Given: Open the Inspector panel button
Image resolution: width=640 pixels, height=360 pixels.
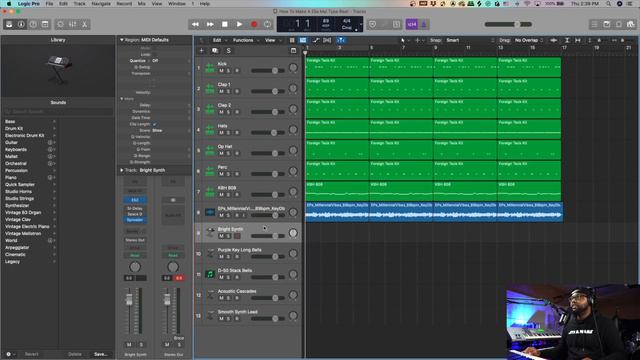Looking at the screenshot, I should click(21, 24).
